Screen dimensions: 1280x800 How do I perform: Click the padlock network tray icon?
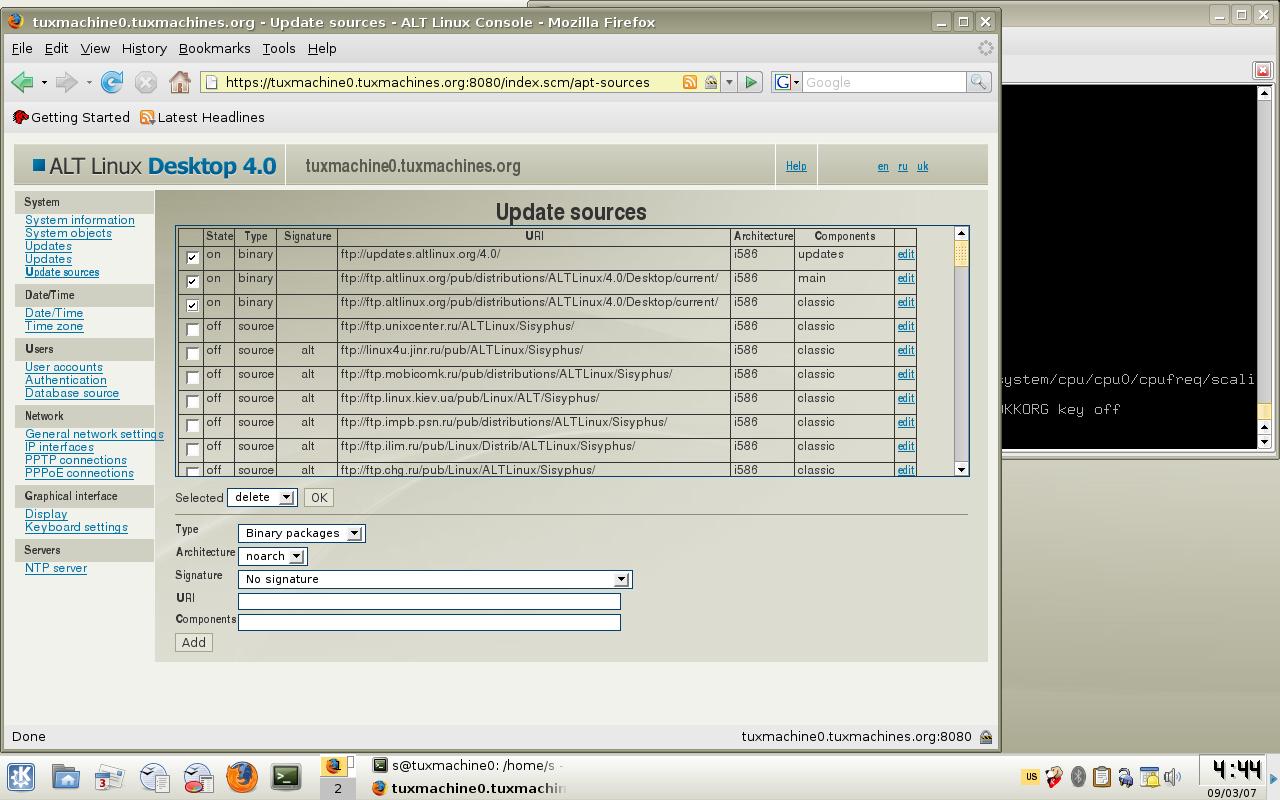click(1126, 777)
